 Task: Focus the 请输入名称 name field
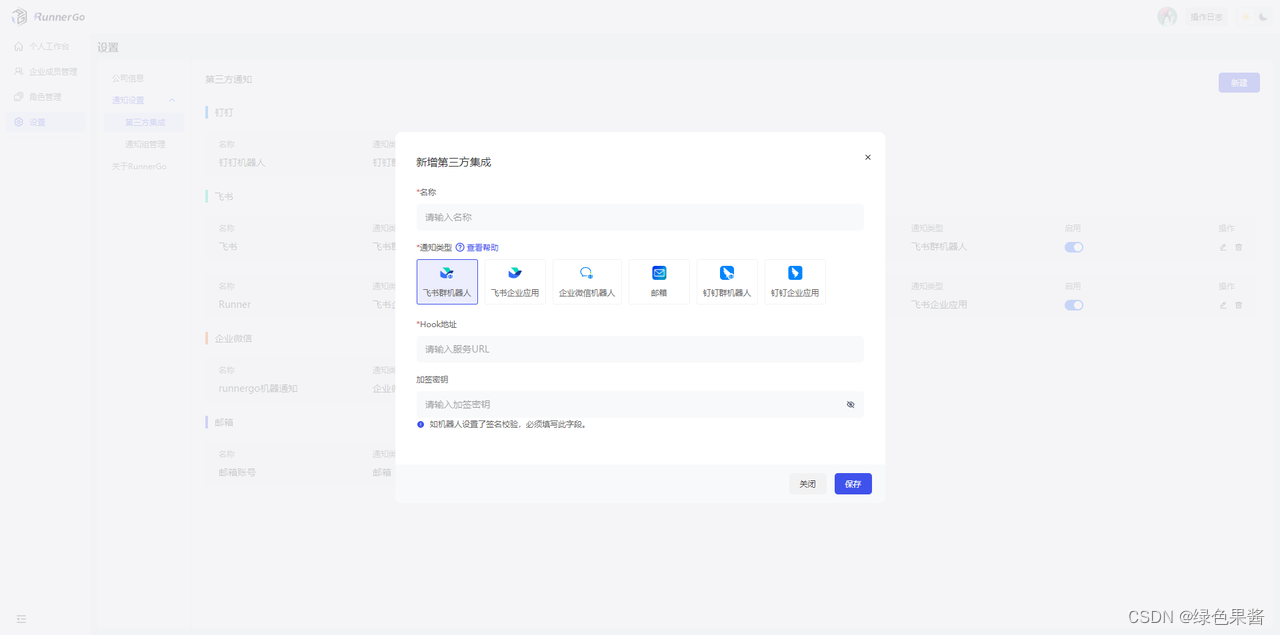(x=640, y=217)
